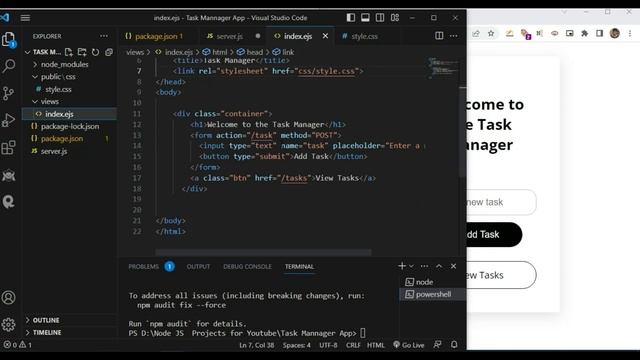Image resolution: width=640 pixels, height=360 pixels.
Task: Click browser share page icon
Action: (476, 33)
